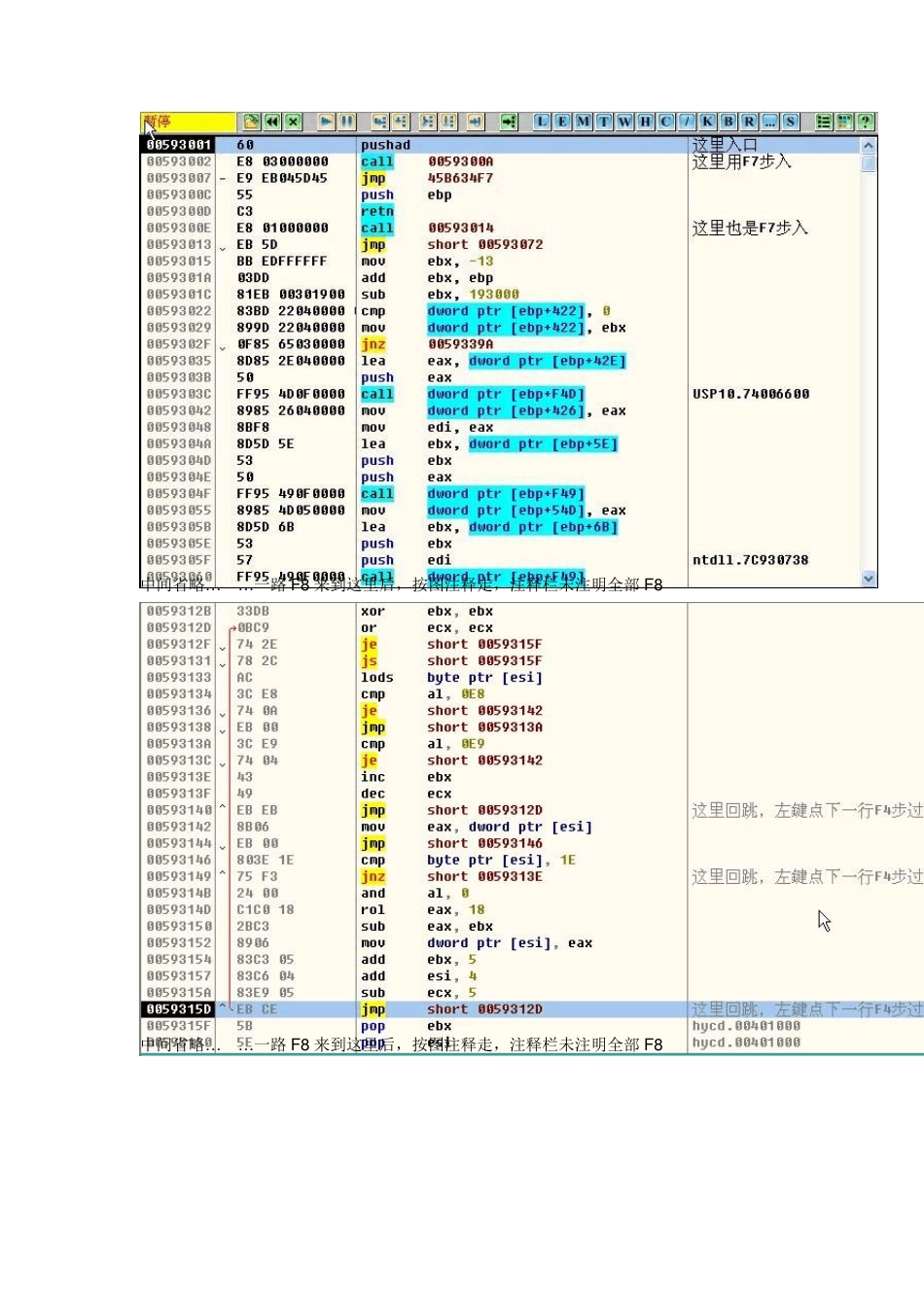Select row 0059300E call 00593014
The height and width of the screenshot is (1307, 924).
pyautogui.click(x=500, y=228)
